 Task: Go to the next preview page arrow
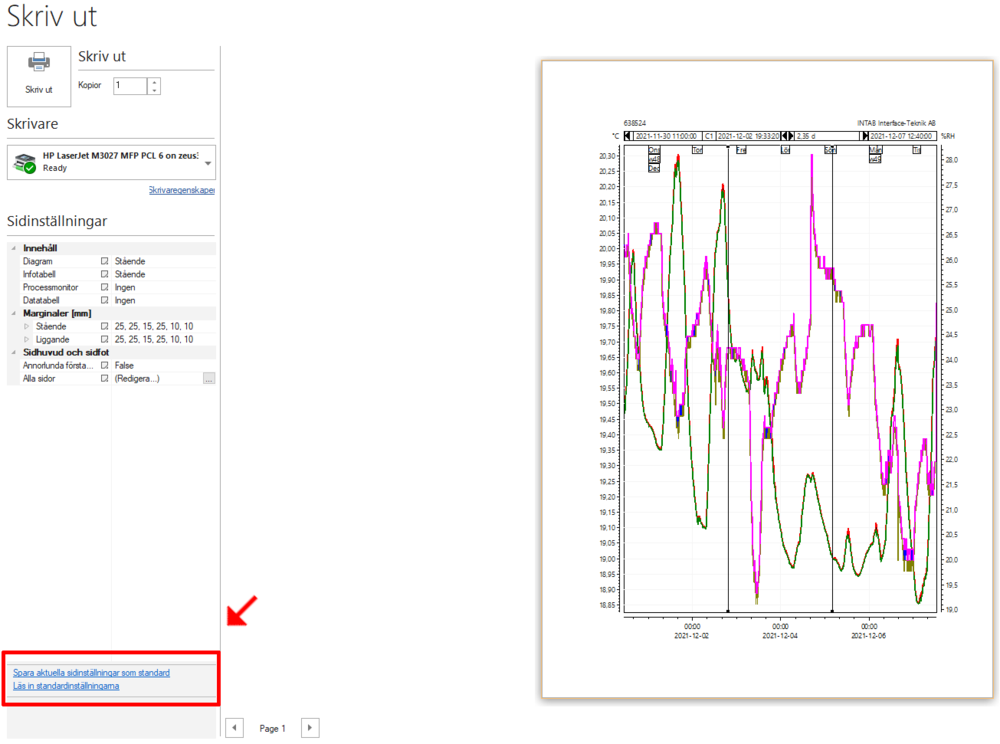[310, 727]
